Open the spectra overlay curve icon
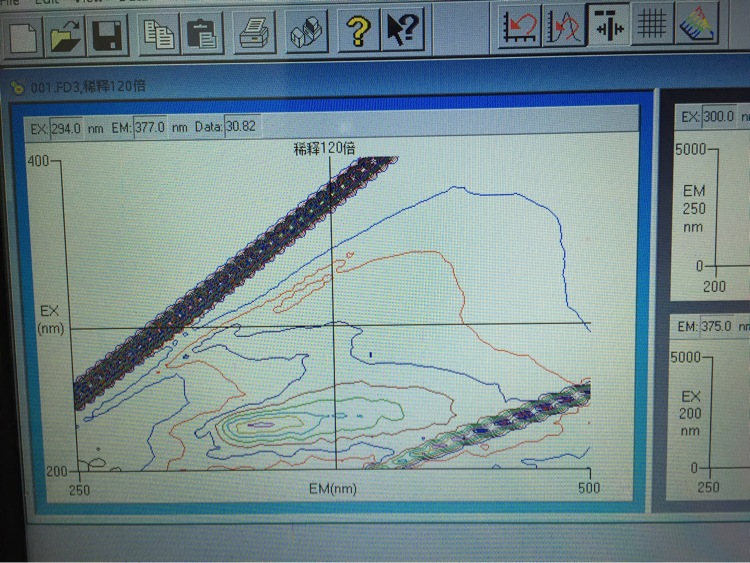 click(564, 25)
